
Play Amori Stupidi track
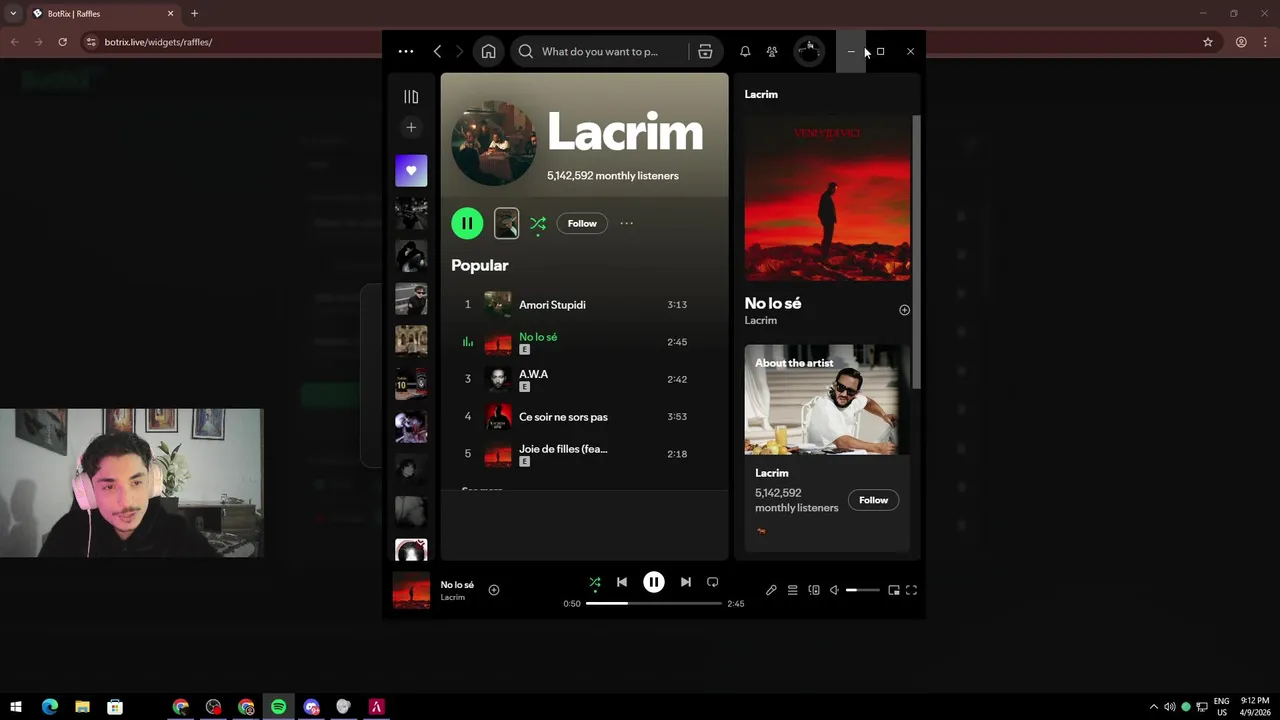coord(584,304)
